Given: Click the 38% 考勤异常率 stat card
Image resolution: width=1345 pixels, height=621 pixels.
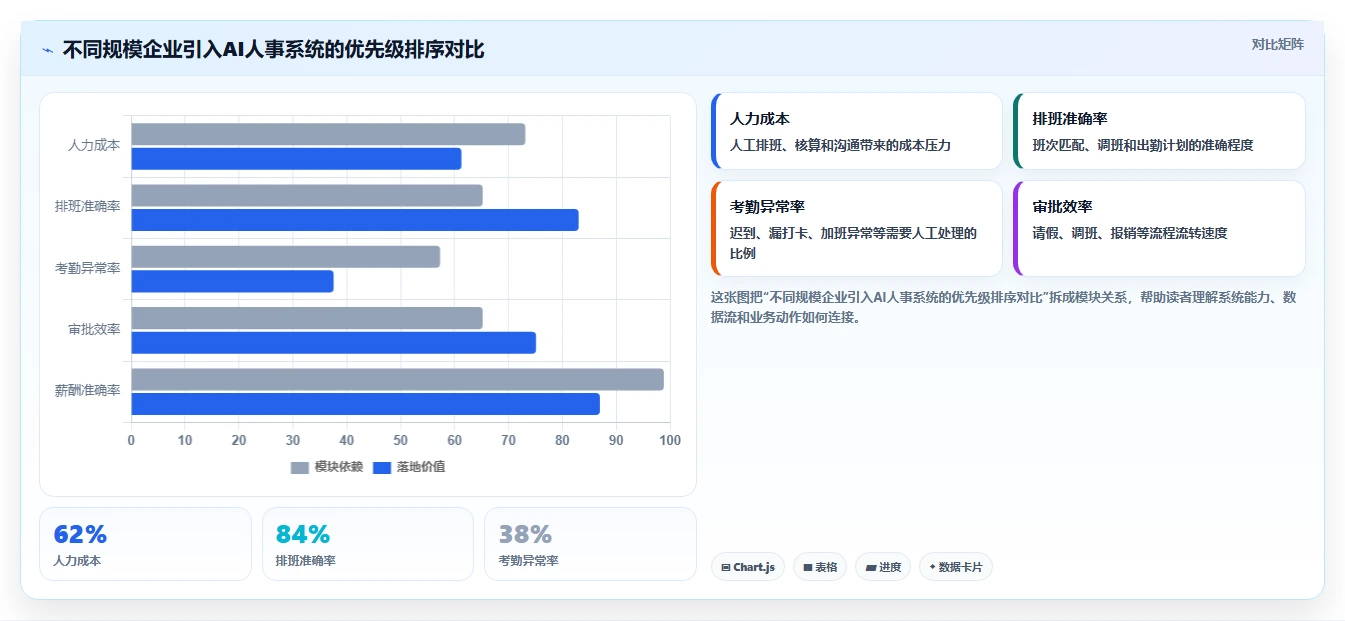Looking at the screenshot, I should pos(590,544).
